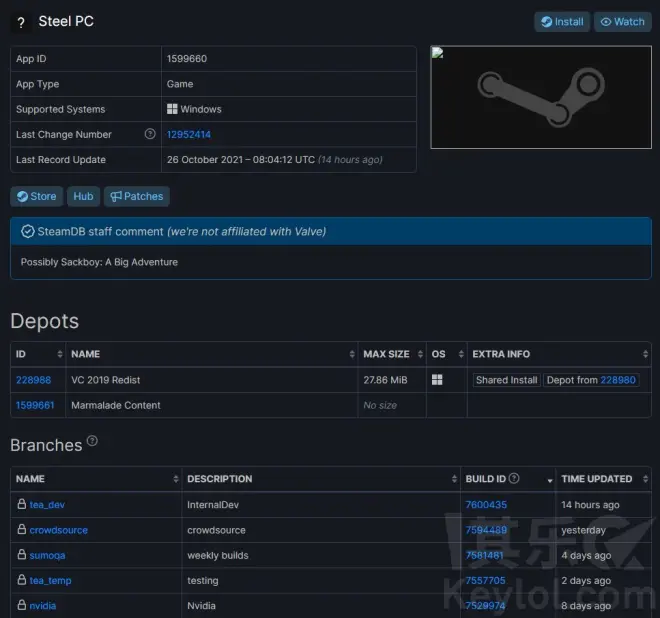The width and height of the screenshot is (660, 618).
Task: Click the Windows icon in Supported Systems
Action: tap(172, 109)
